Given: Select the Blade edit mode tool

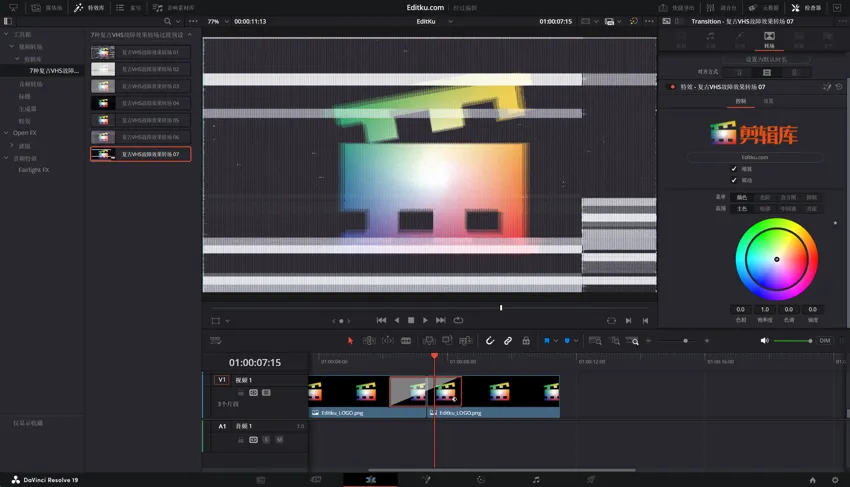Looking at the screenshot, I should click(x=406, y=341).
